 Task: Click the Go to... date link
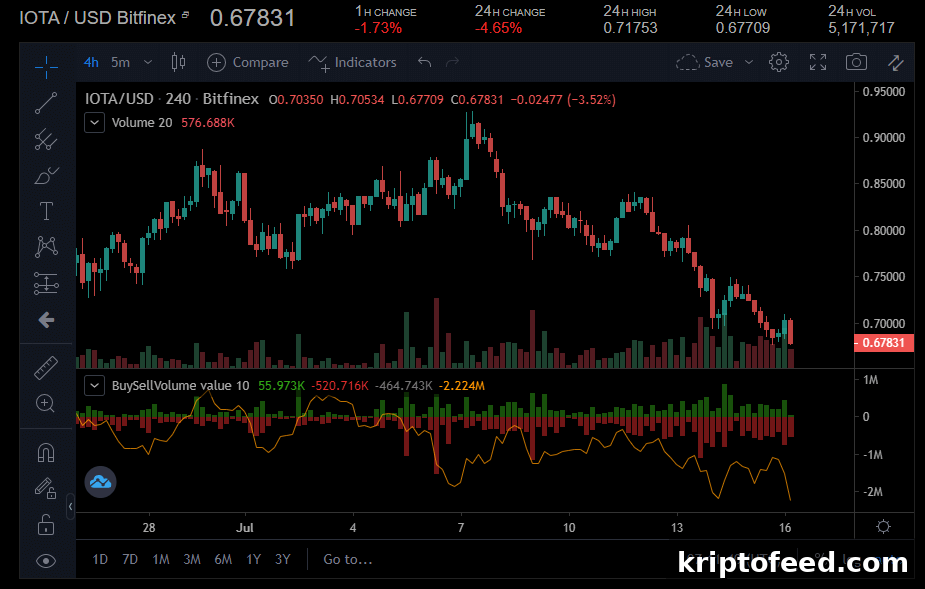point(348,559)
